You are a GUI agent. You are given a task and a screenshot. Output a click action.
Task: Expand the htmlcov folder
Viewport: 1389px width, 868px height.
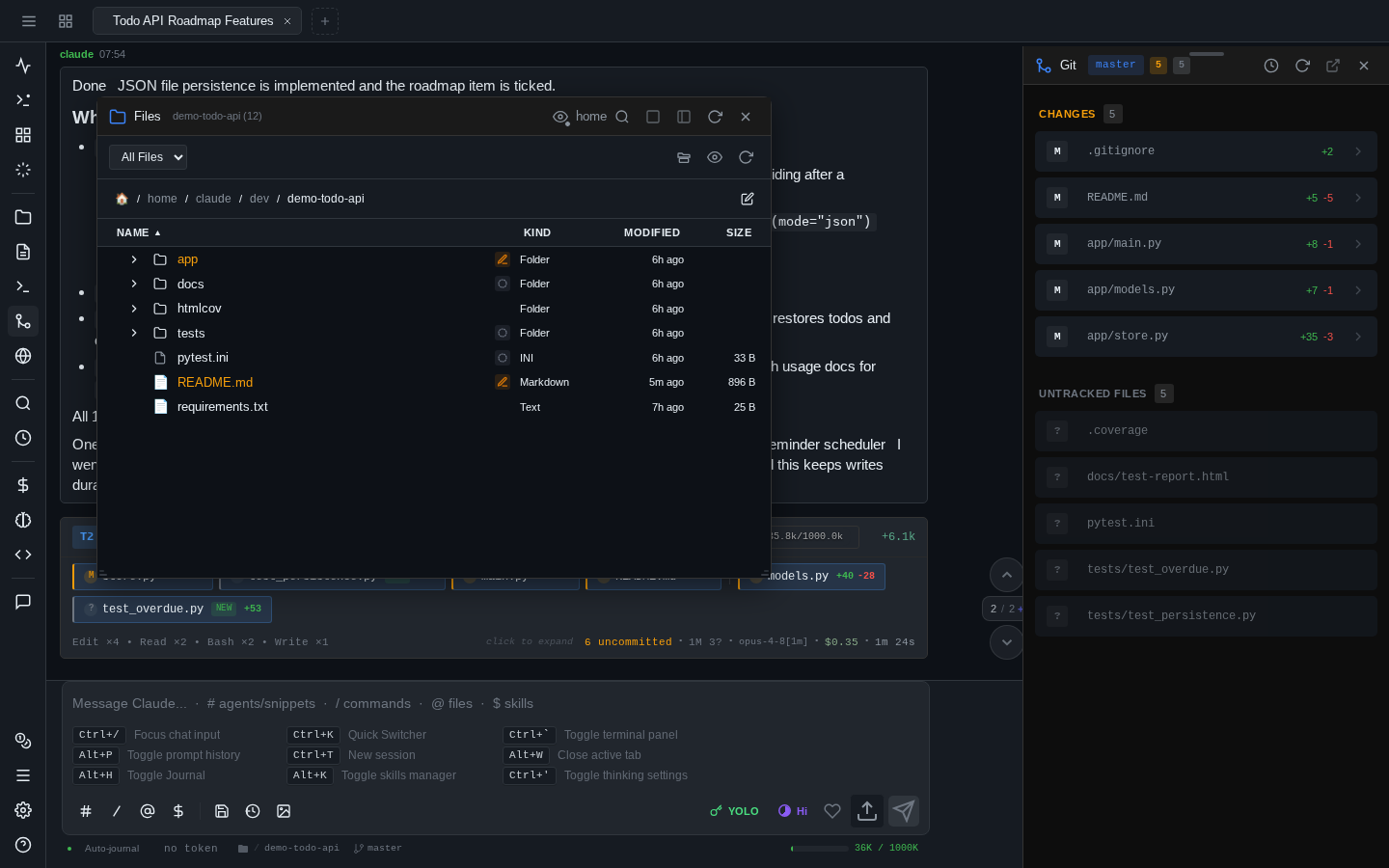pyautogui.click(x=134, y=309)
